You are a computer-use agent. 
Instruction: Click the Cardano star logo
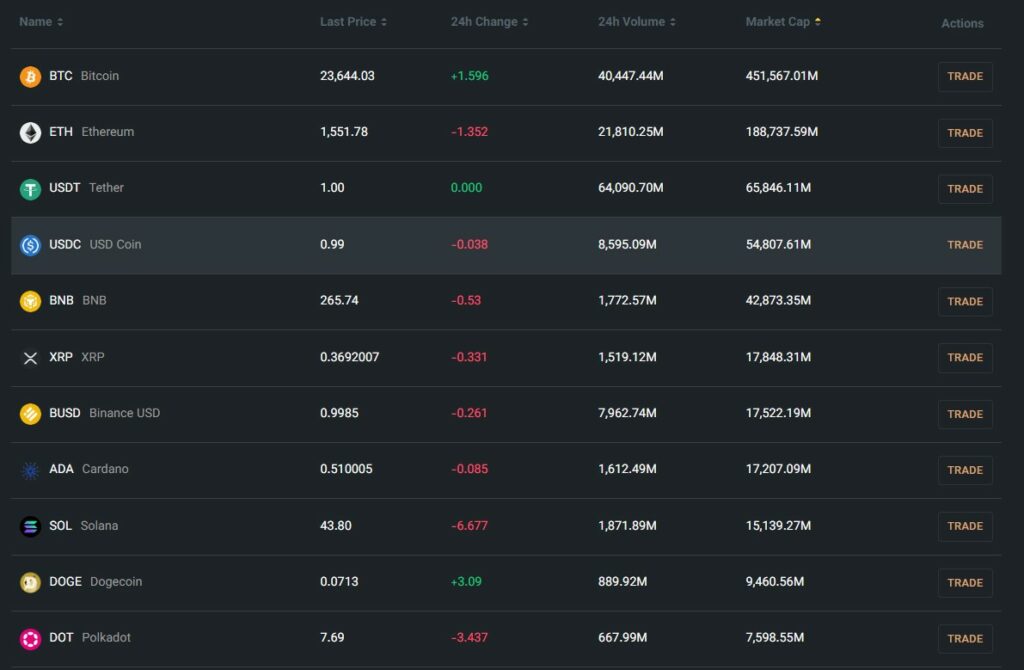coord(30,470)
